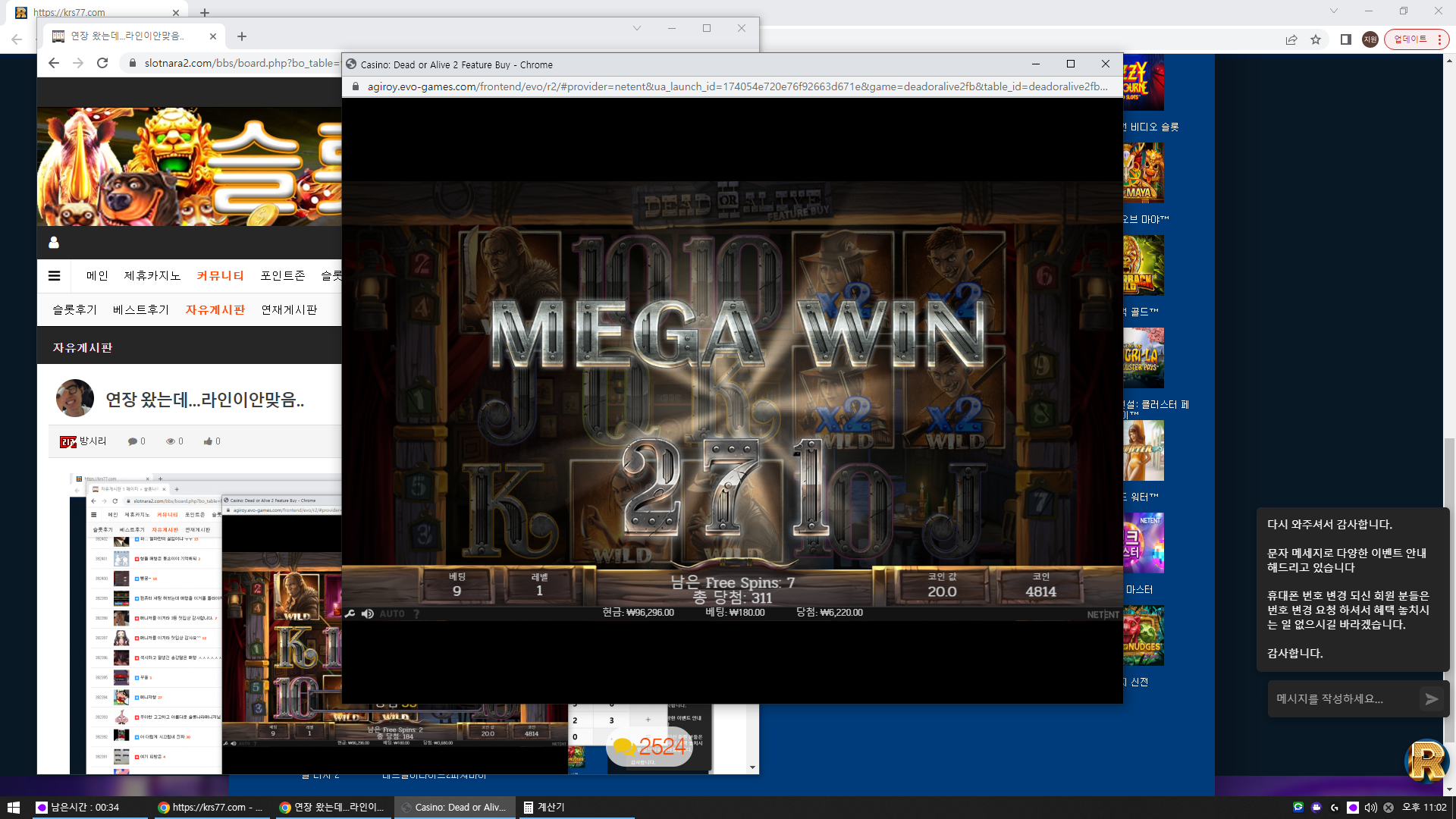Click the post author avatar image
Viewport: 1456px width, 819px height.
[75, 398]
